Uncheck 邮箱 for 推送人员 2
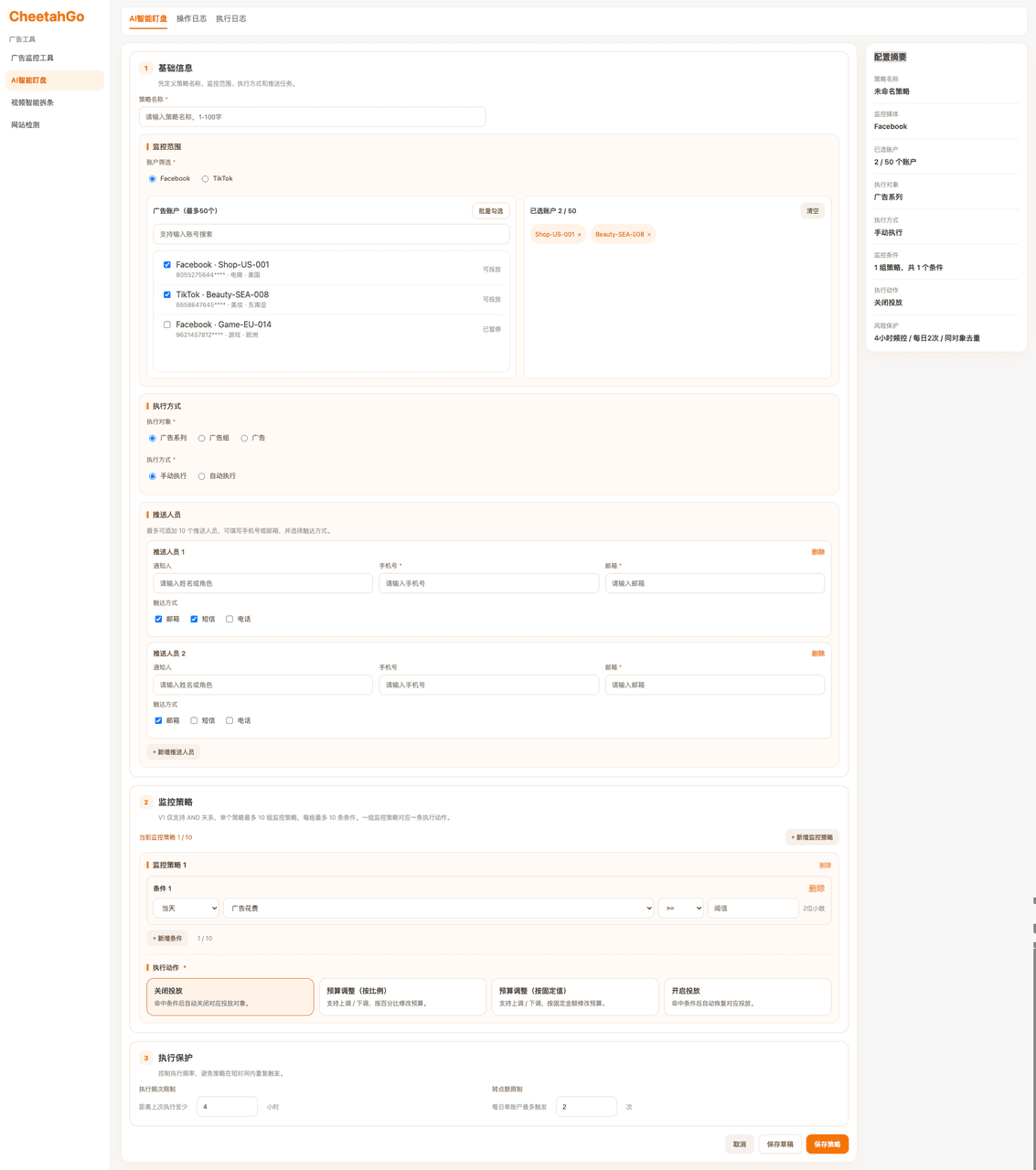This screenshot has width=1036, height=1170. pos(158,721)
